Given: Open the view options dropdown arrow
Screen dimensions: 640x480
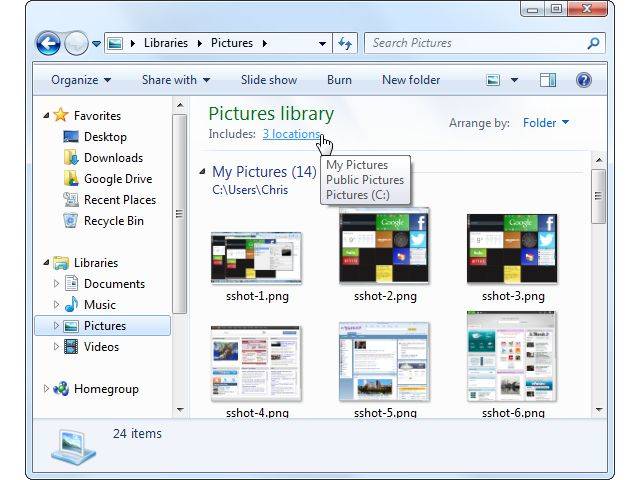Looking at the screenshot, I should 514,80.
